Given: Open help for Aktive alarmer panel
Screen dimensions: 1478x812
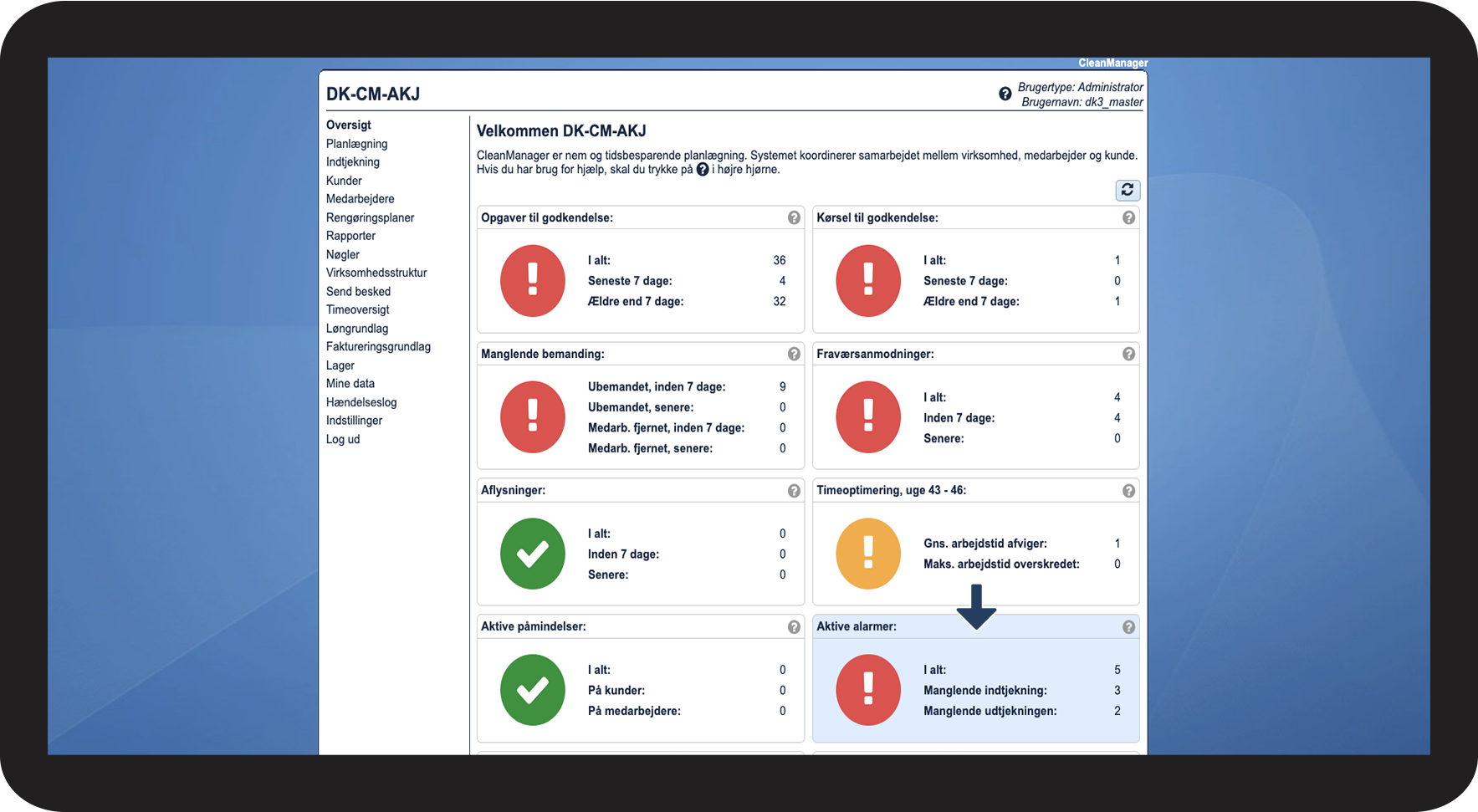Looking at the screenshot, I should tap(1128, 627).
